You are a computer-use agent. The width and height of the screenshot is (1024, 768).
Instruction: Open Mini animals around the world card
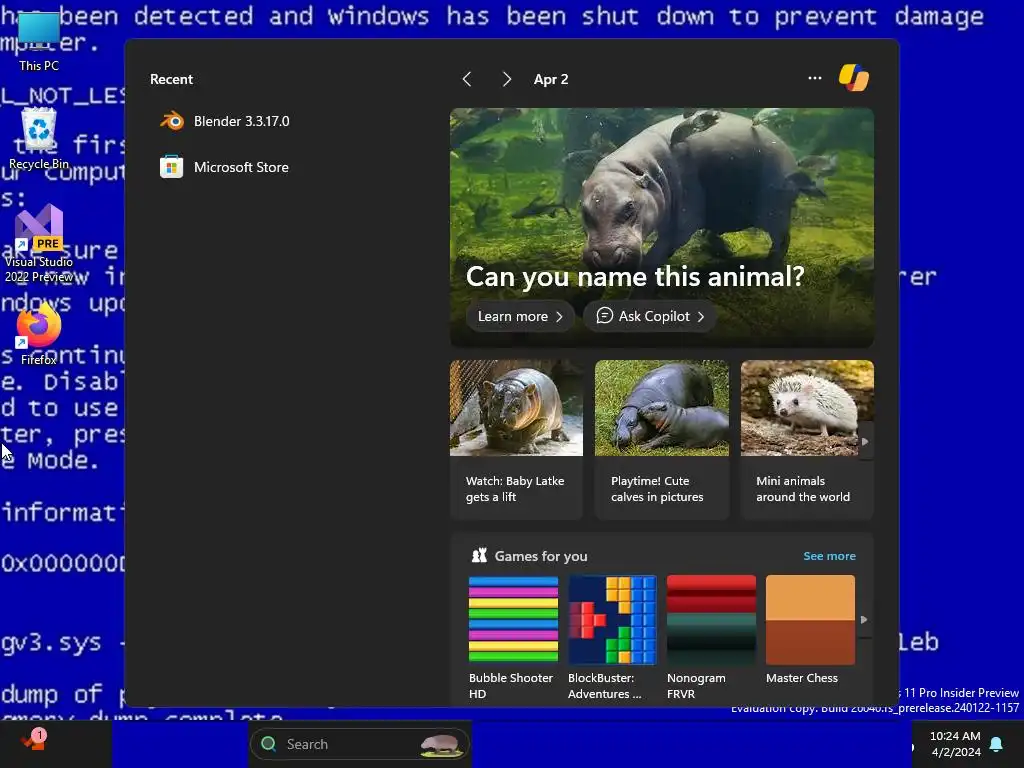click(x=807, y=440)
